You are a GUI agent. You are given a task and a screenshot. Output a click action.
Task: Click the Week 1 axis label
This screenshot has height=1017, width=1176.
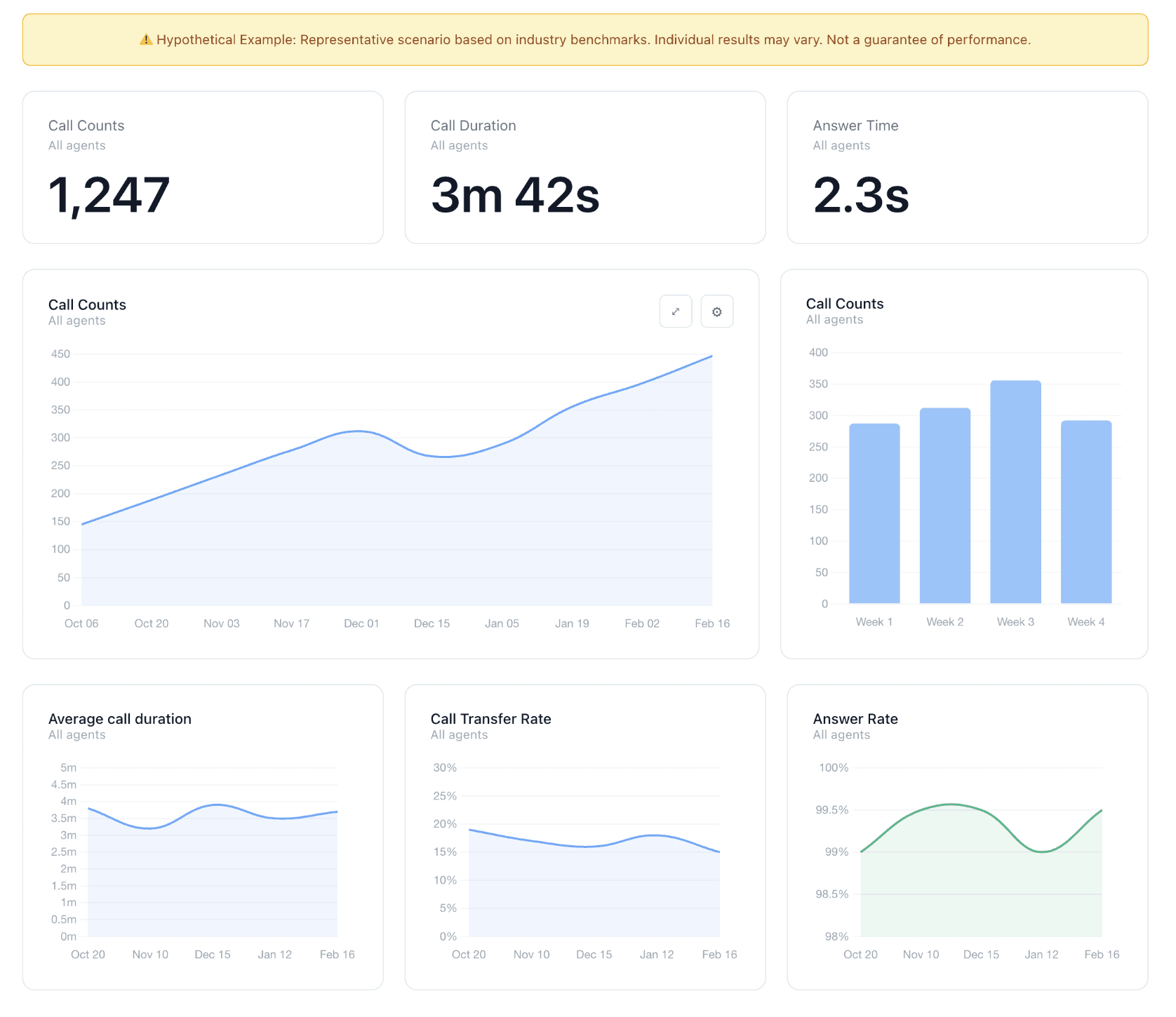tap(874, 622)
